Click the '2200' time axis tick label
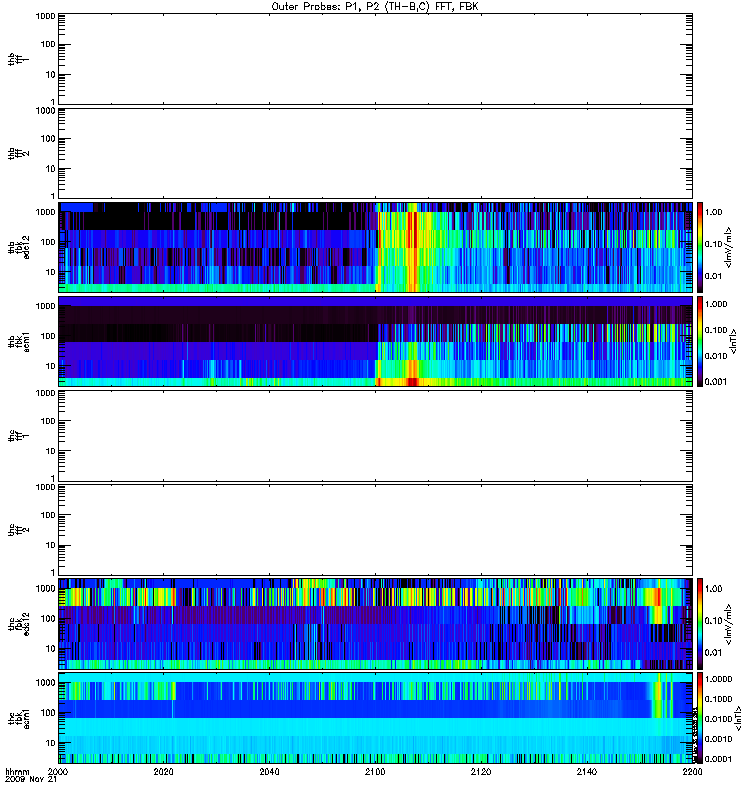The image size is (750, 800). (692, 771)
